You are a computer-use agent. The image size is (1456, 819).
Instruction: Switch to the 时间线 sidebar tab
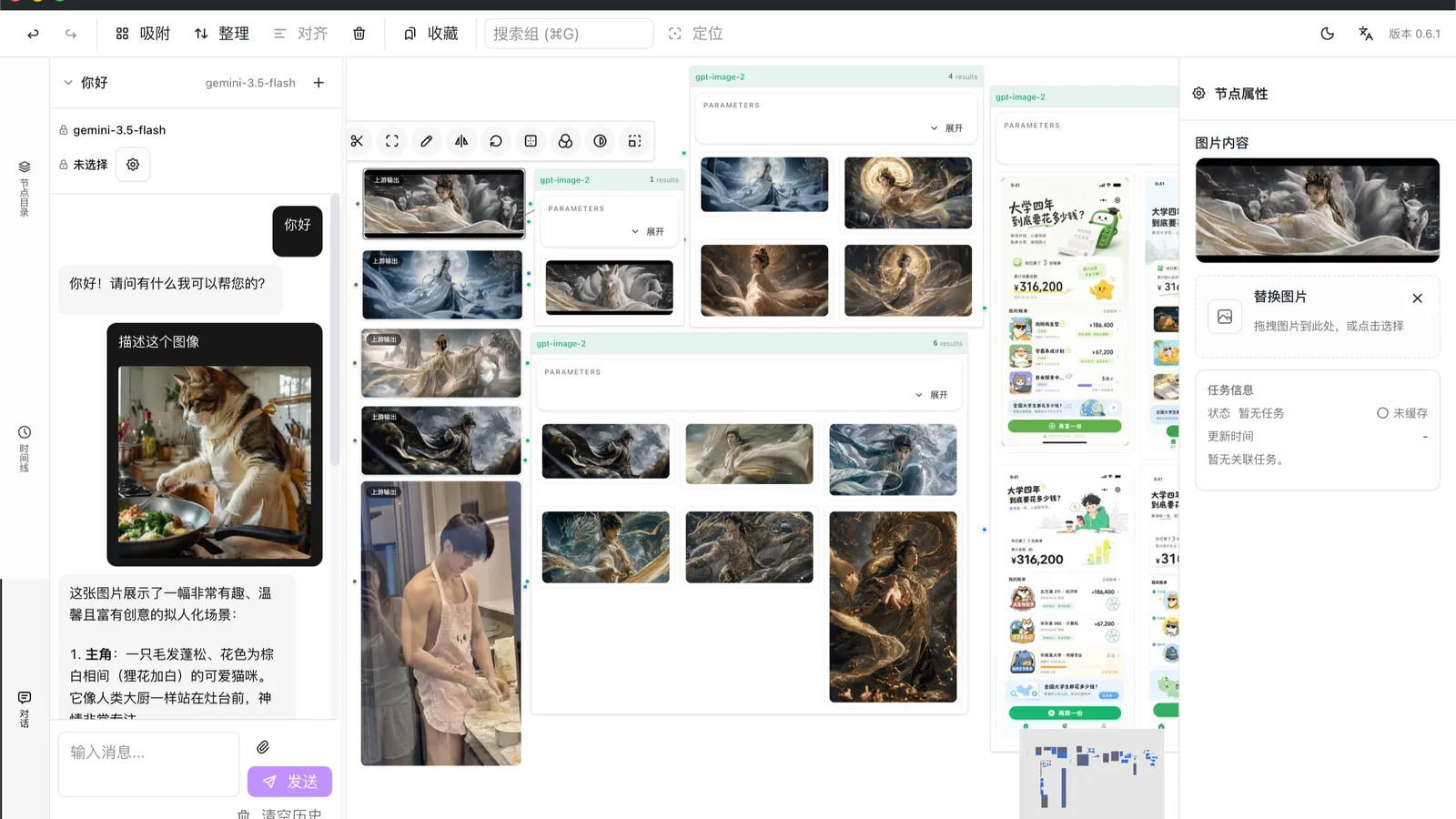tap(25, 449)
